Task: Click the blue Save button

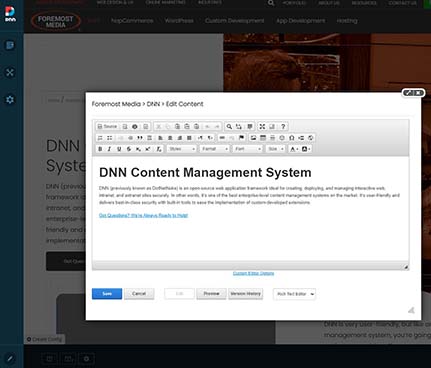Action: point(107,294)
